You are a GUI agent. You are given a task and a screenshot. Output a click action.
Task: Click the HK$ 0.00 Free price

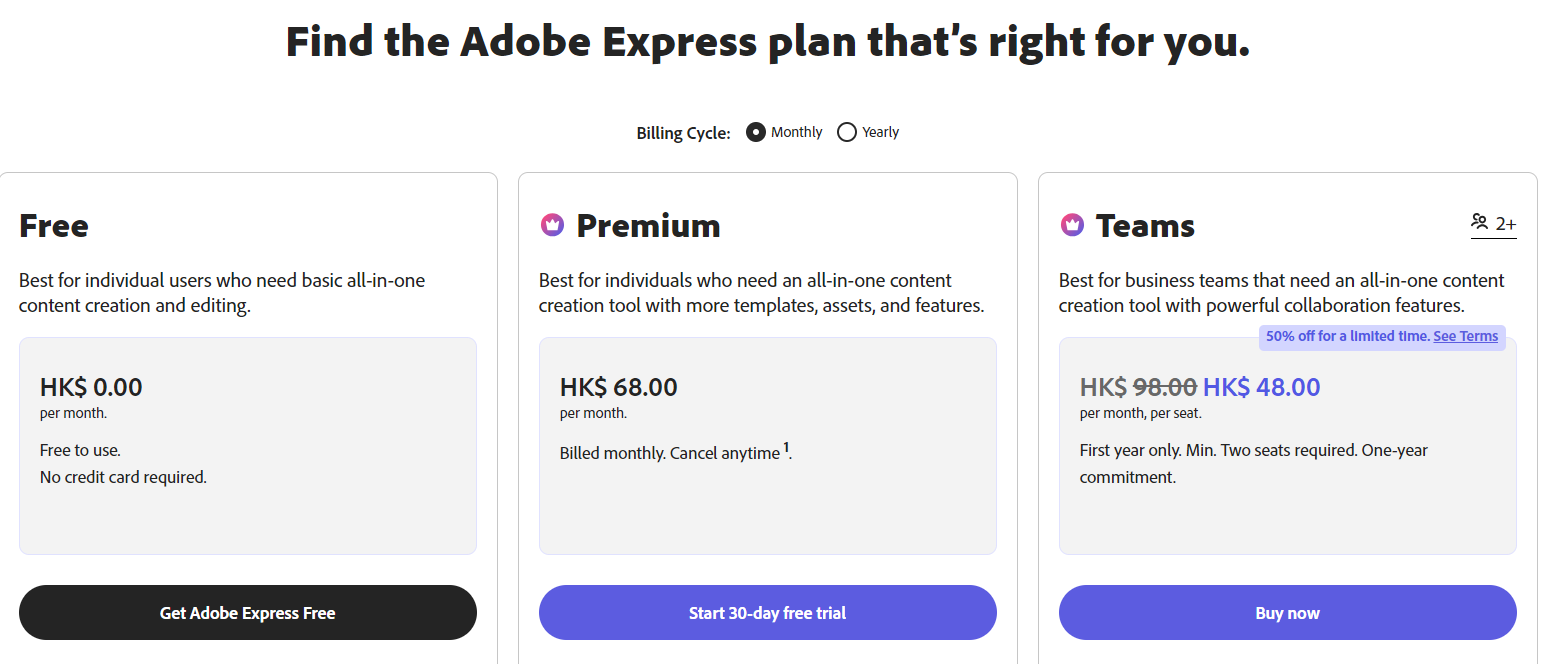click(x=91, y=387)
